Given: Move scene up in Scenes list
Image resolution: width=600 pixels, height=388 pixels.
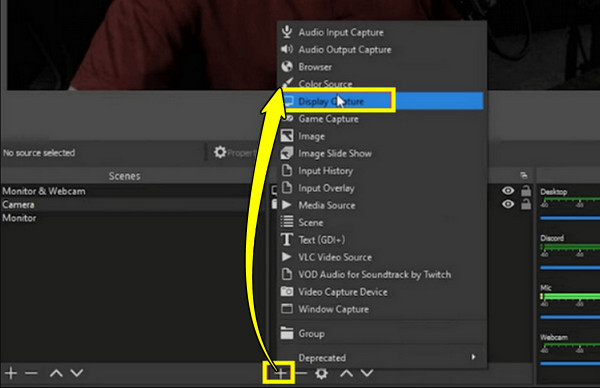Looking at the screenshot, I should 56,373.
